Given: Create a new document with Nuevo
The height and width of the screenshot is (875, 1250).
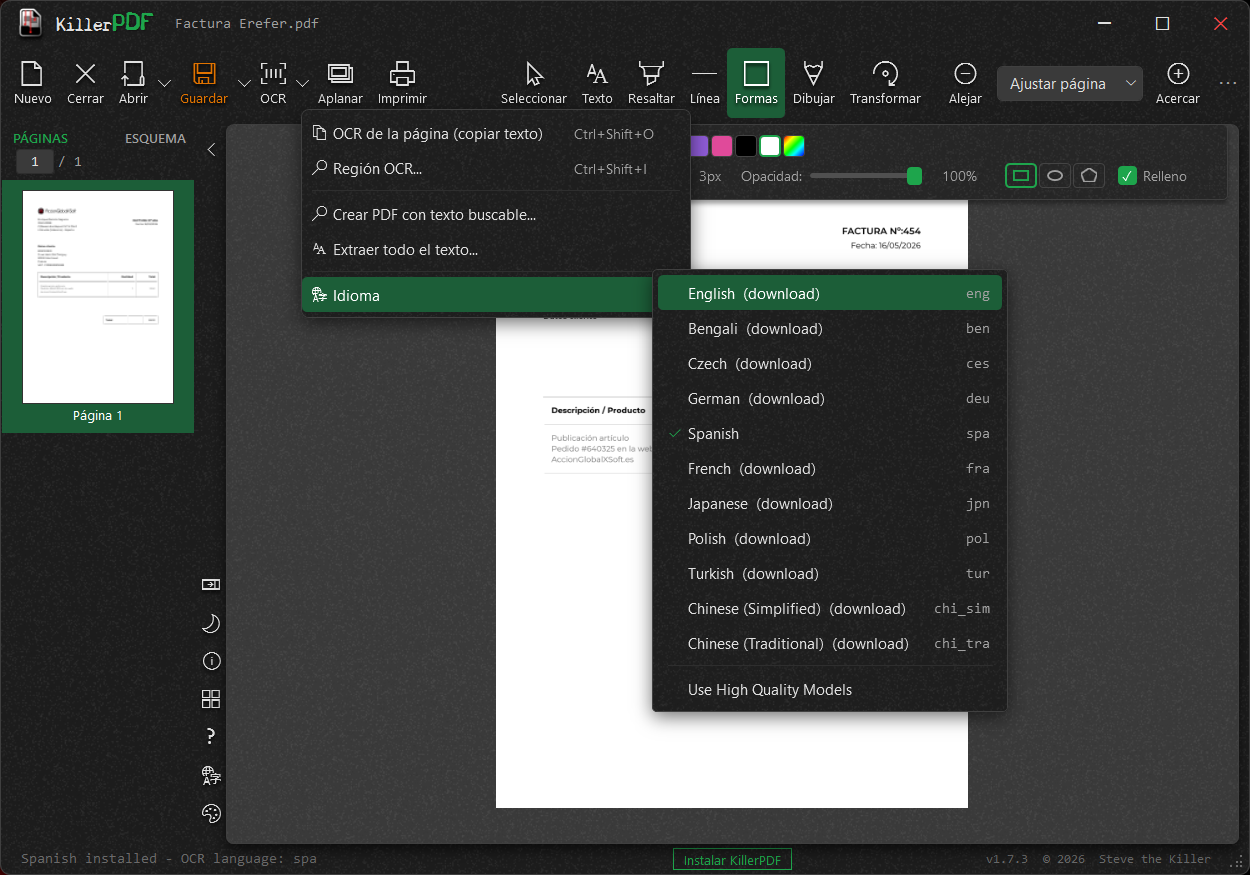Looking at the screenshot, I should [x=33, y=83].
